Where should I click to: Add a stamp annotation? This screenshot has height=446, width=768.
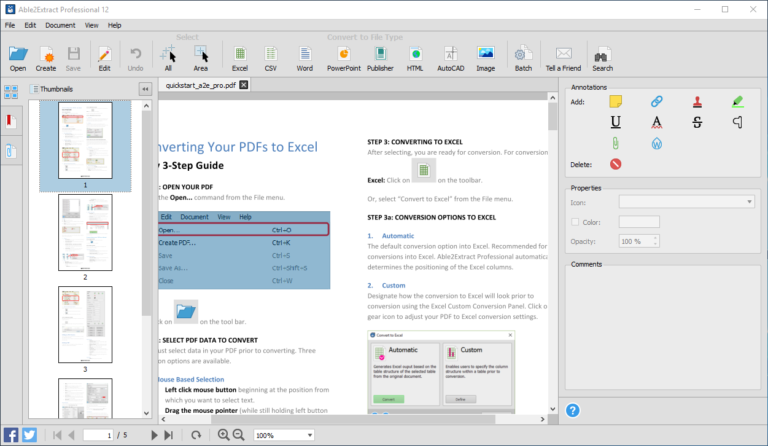pos(697,101)
